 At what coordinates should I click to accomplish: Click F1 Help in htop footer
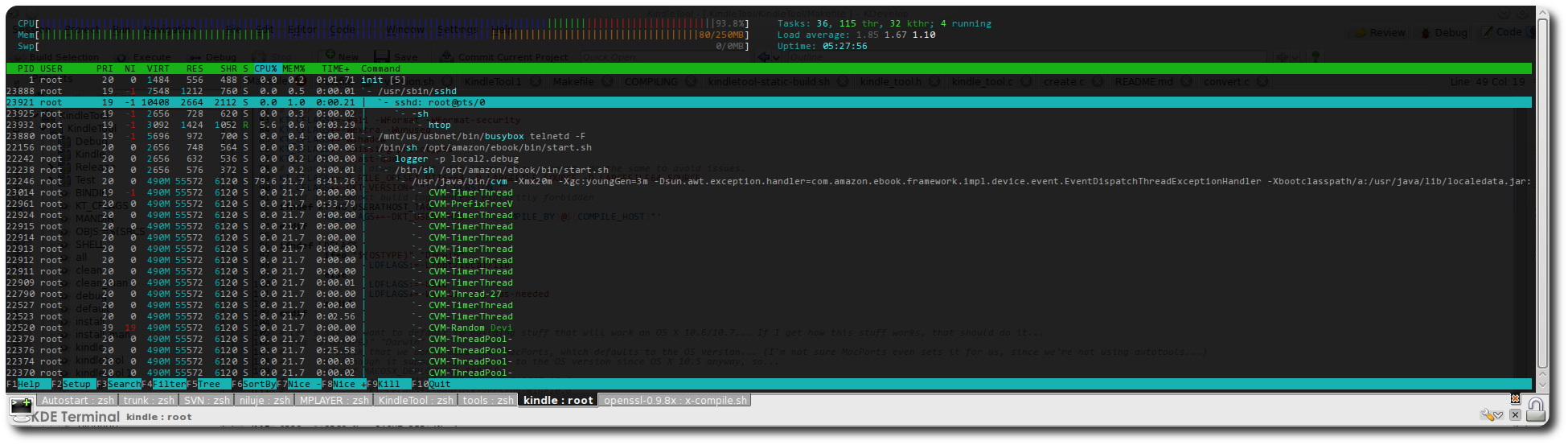click(x=29, y=384)
